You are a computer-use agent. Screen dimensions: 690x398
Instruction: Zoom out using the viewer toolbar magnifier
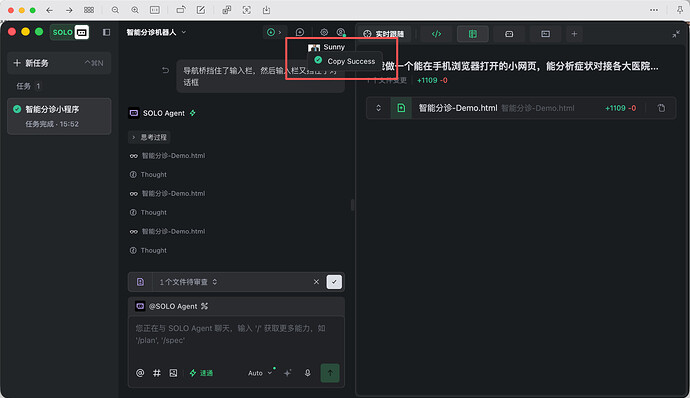click(x=115, y=10)
